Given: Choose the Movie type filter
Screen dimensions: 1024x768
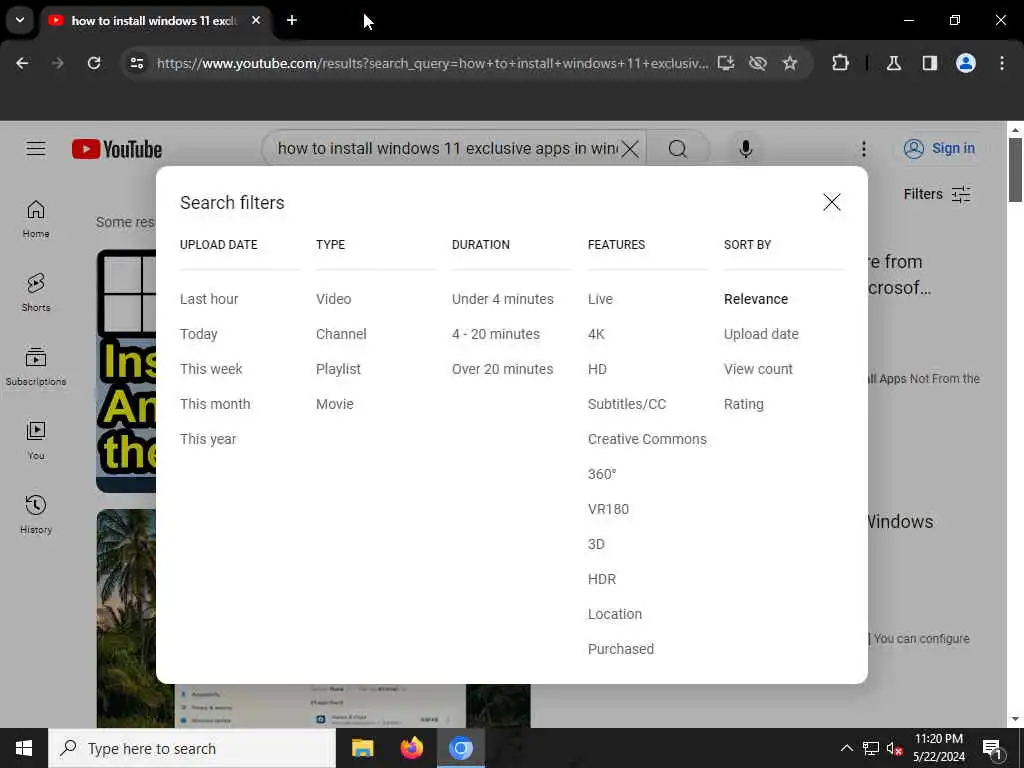Looking at the screenshot, I should coord(334,404).
